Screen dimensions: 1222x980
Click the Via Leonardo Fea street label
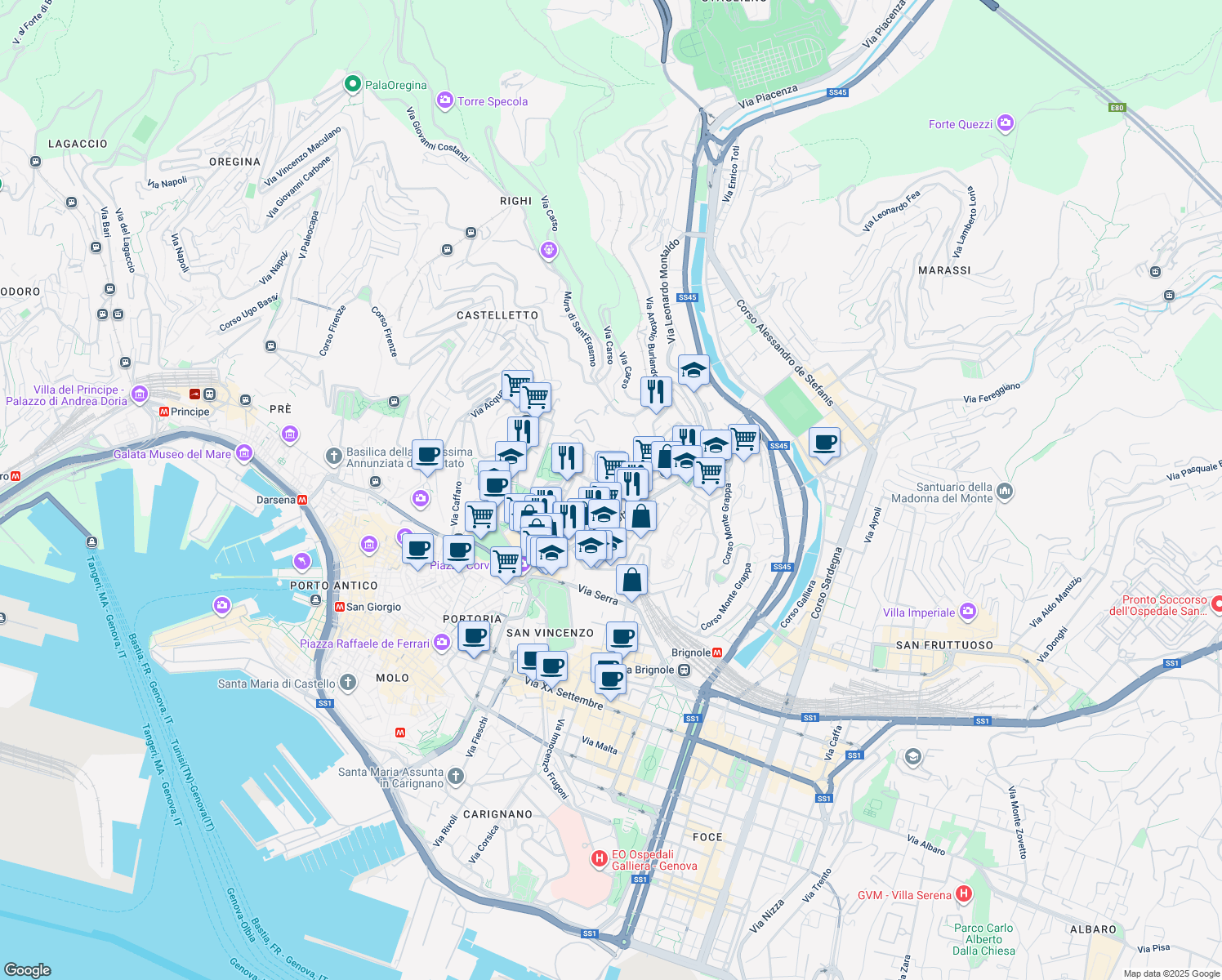point(891,211)
